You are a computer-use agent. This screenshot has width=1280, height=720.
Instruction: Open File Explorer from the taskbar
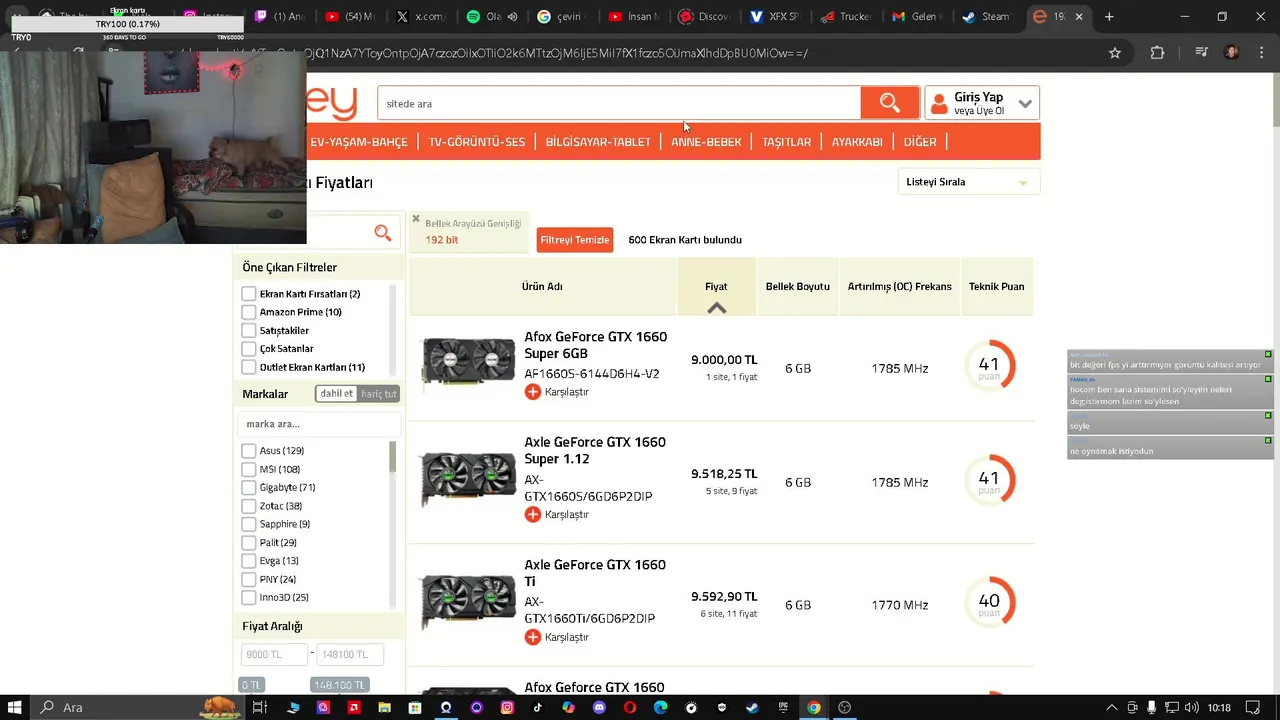[384, 707]
